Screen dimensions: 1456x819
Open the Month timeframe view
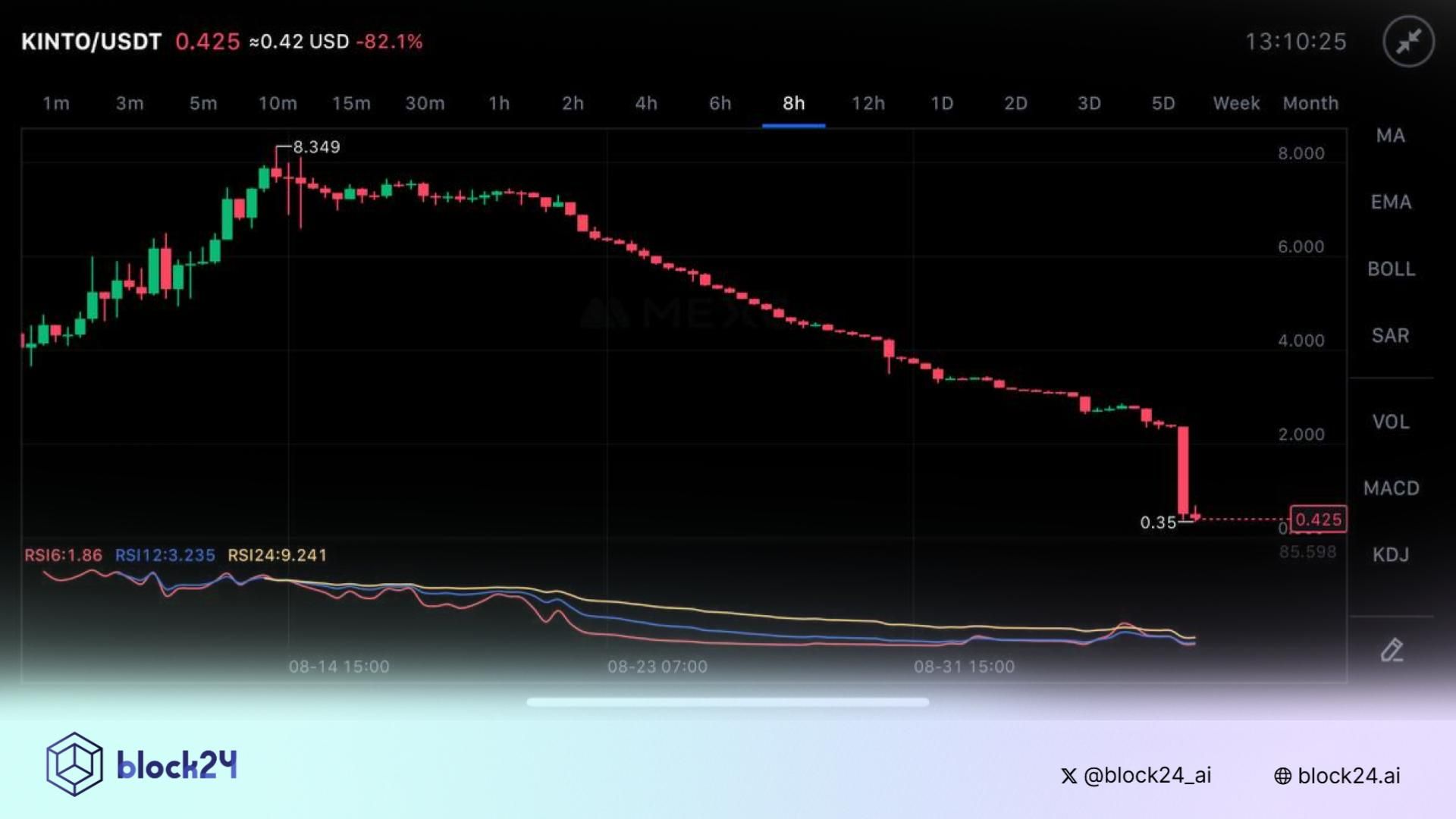1310,104
